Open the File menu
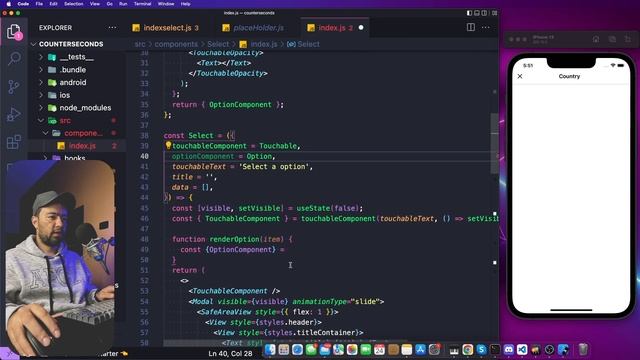 pos(39,4)
